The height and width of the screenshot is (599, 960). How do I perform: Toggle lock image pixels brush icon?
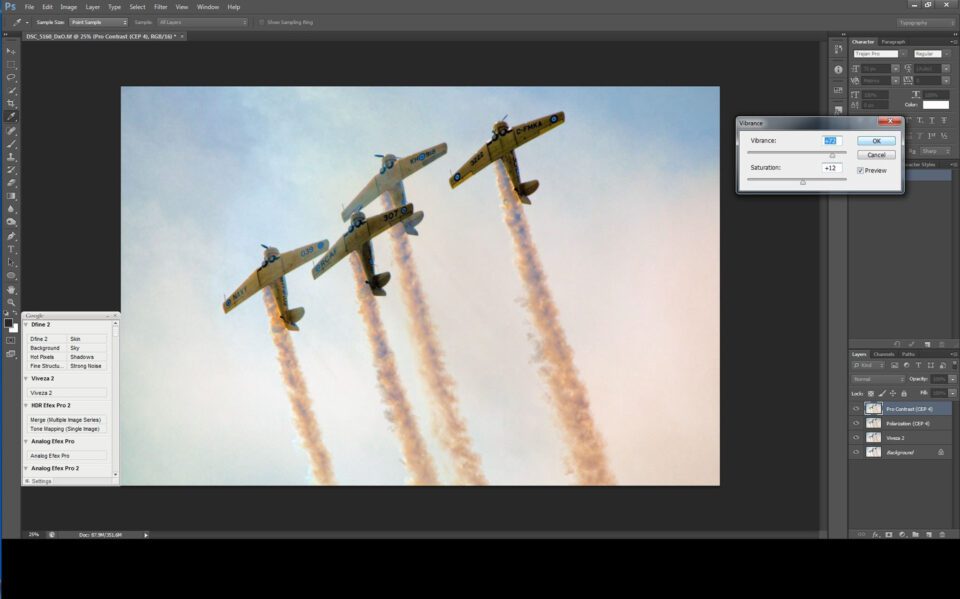[882, 393]
